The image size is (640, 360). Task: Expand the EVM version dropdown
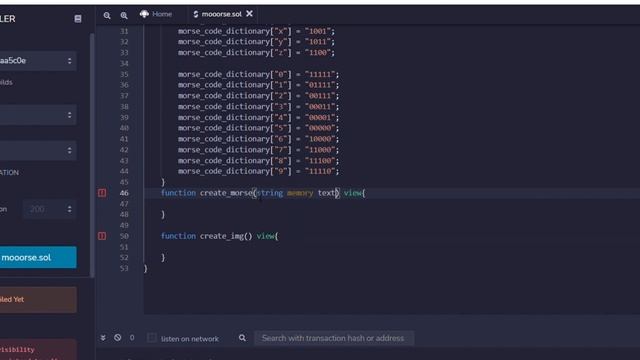tap(38, 150)
